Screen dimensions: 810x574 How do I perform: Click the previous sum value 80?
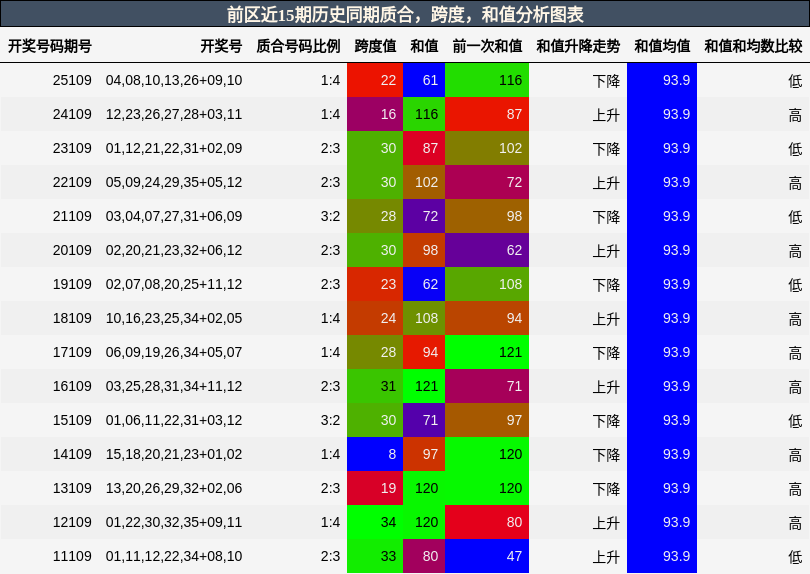[487, 522]
